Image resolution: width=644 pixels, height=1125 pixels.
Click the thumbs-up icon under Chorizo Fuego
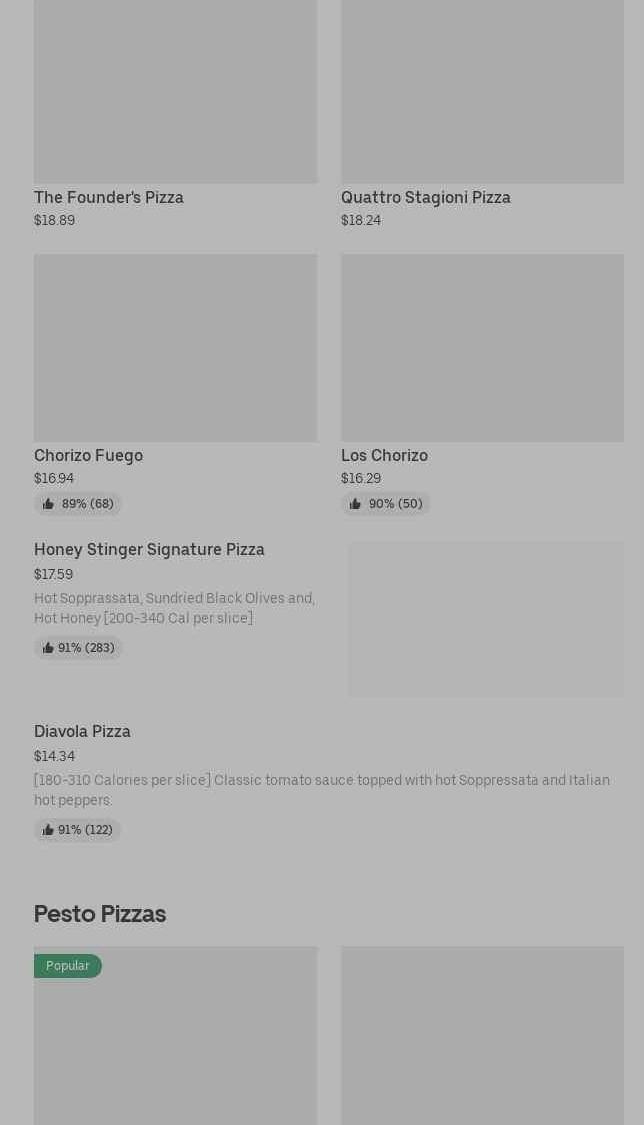[x=48, y=504]
